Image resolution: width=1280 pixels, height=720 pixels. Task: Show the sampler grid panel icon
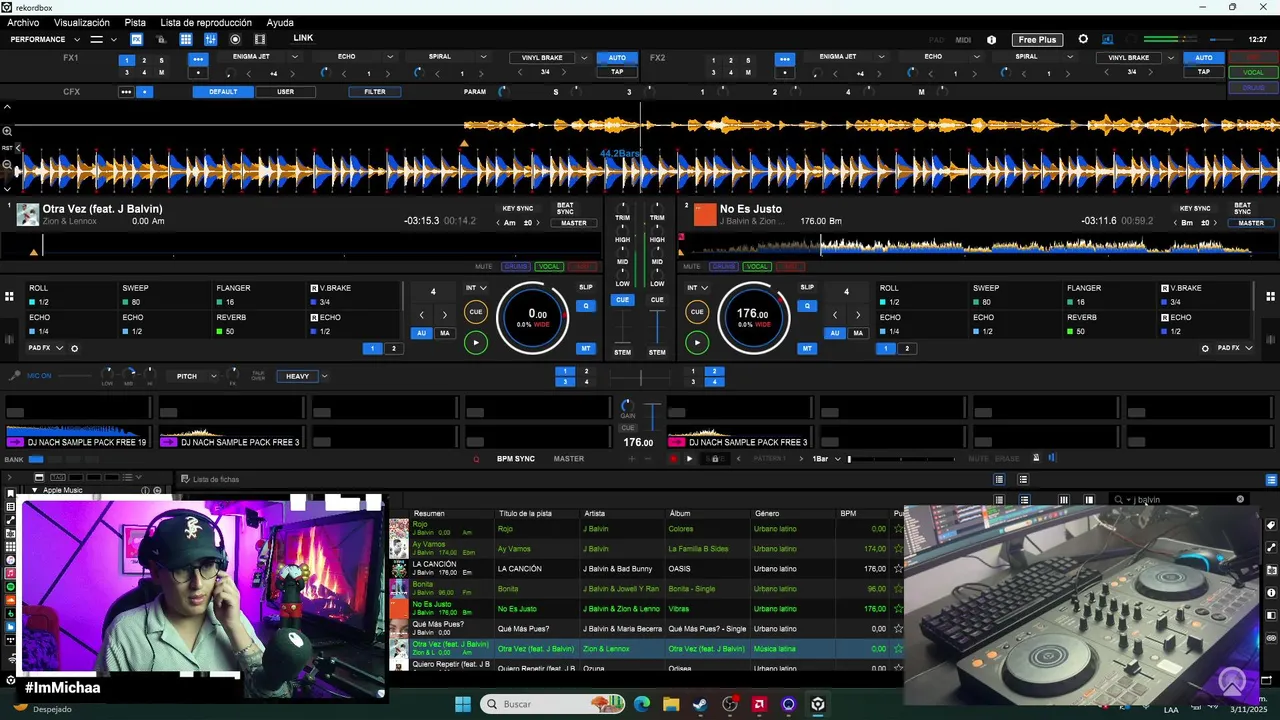(186, 39)
